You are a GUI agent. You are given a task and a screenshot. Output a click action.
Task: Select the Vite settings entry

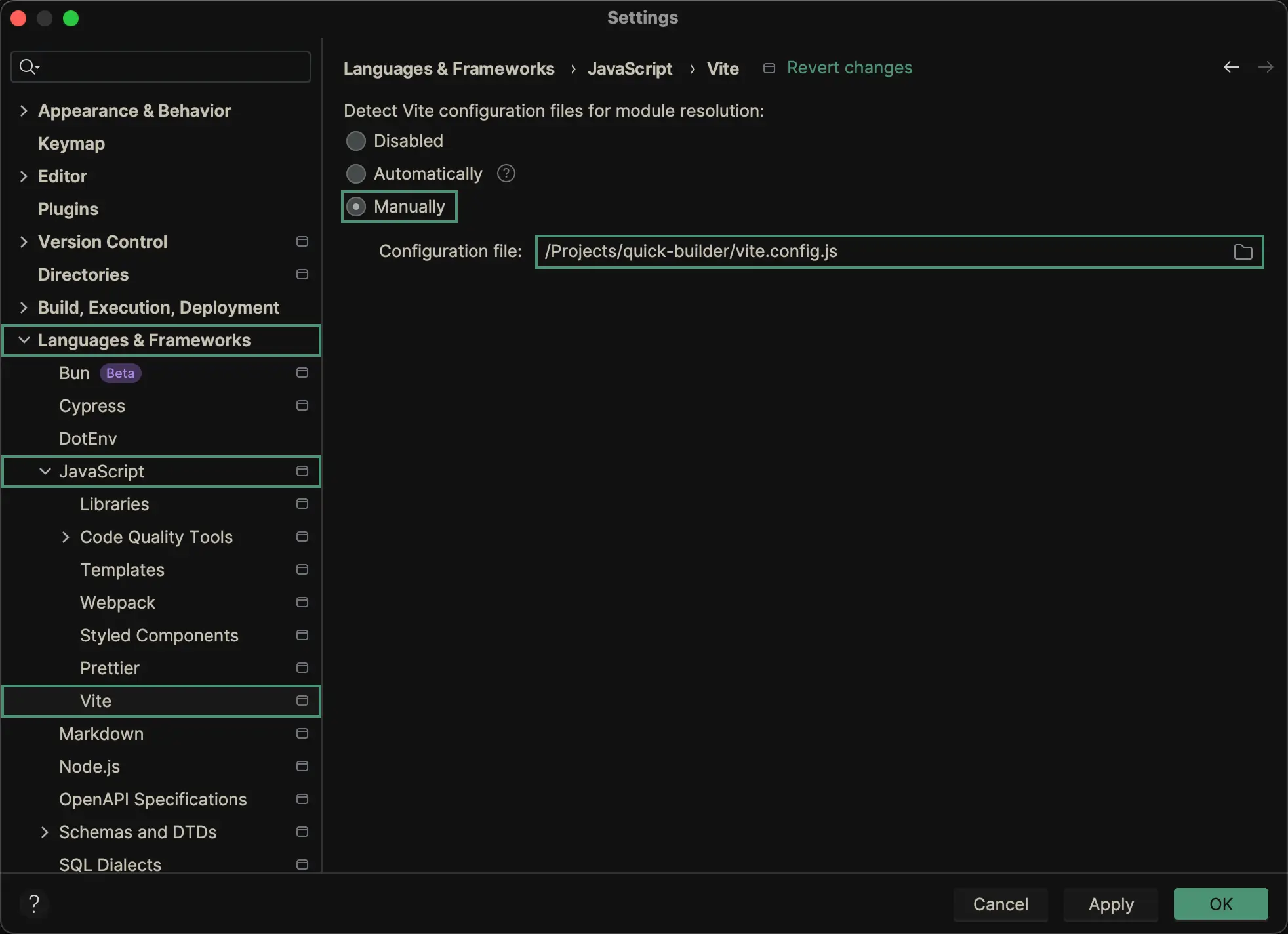tap(161, 700)
